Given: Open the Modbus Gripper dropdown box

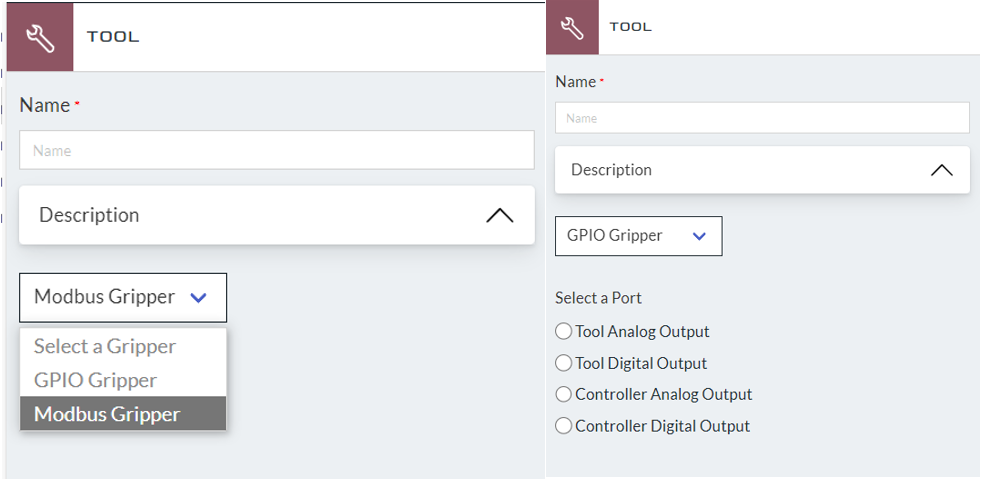Looking at the screenshot, I should pyautogui.click(x=123, y=297).
